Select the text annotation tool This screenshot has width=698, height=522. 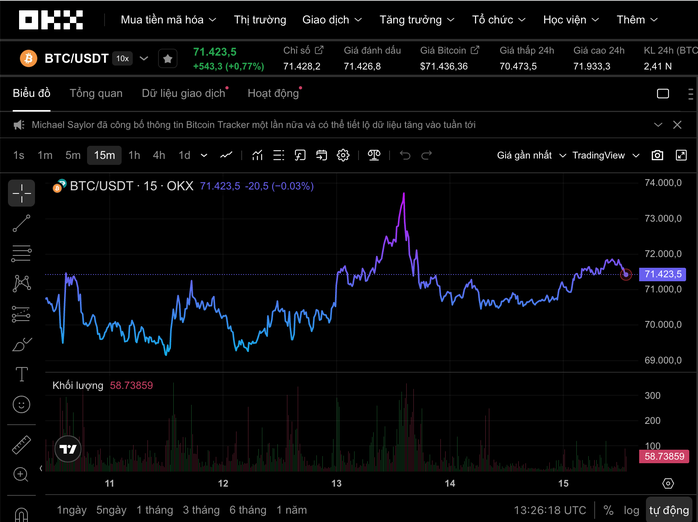(x=21, y=374)
